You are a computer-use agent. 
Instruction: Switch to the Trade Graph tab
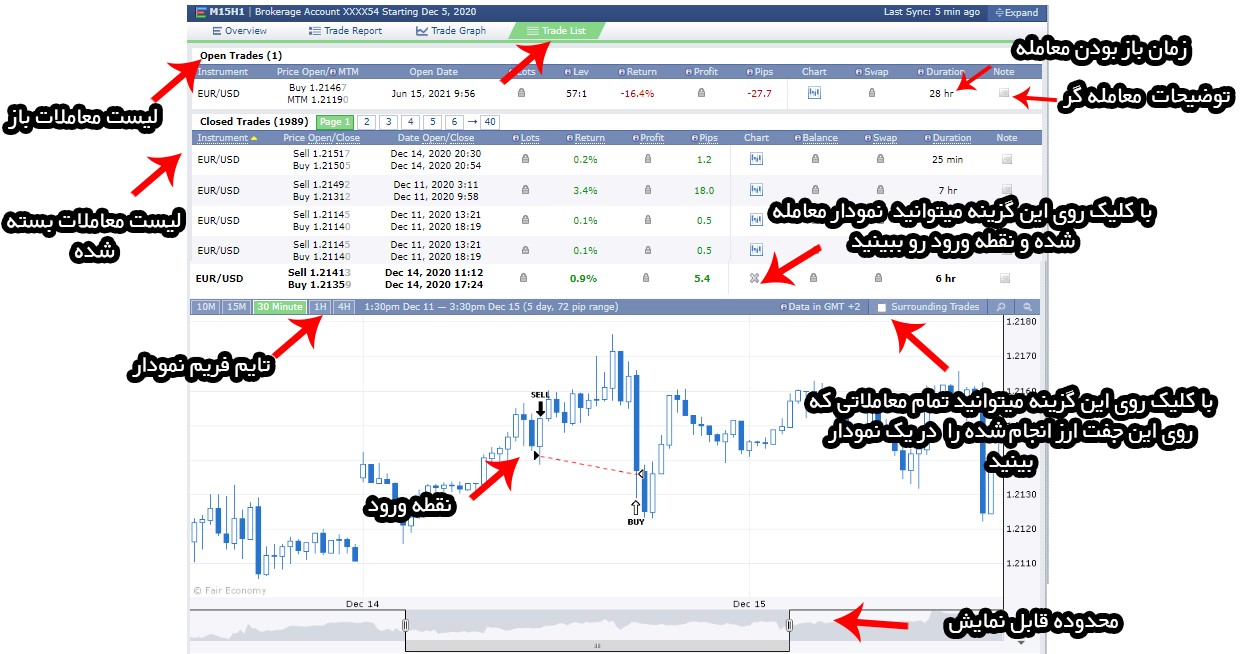click(451, 31)
